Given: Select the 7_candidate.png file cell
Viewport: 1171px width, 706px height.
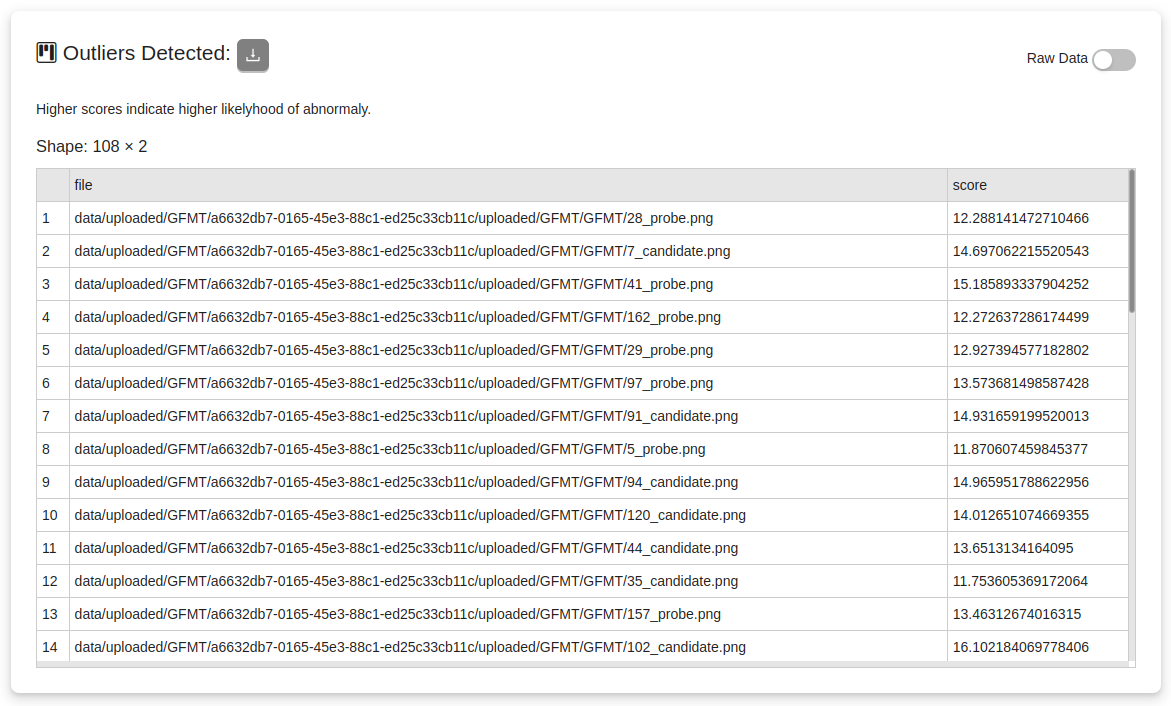Looking at the screenshot, I should [402, 251].
